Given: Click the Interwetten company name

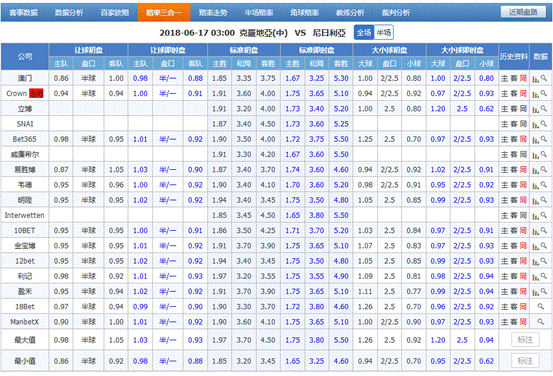Looking at the screenshot, I should point(24,215).
